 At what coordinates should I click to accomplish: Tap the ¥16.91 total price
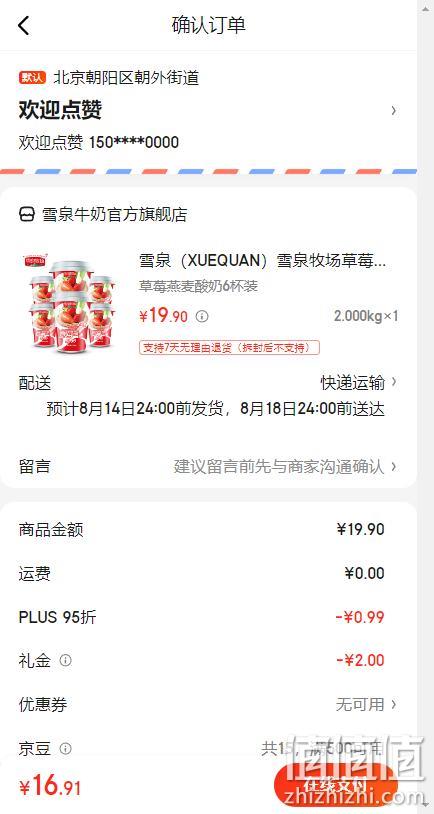[50, 787]
